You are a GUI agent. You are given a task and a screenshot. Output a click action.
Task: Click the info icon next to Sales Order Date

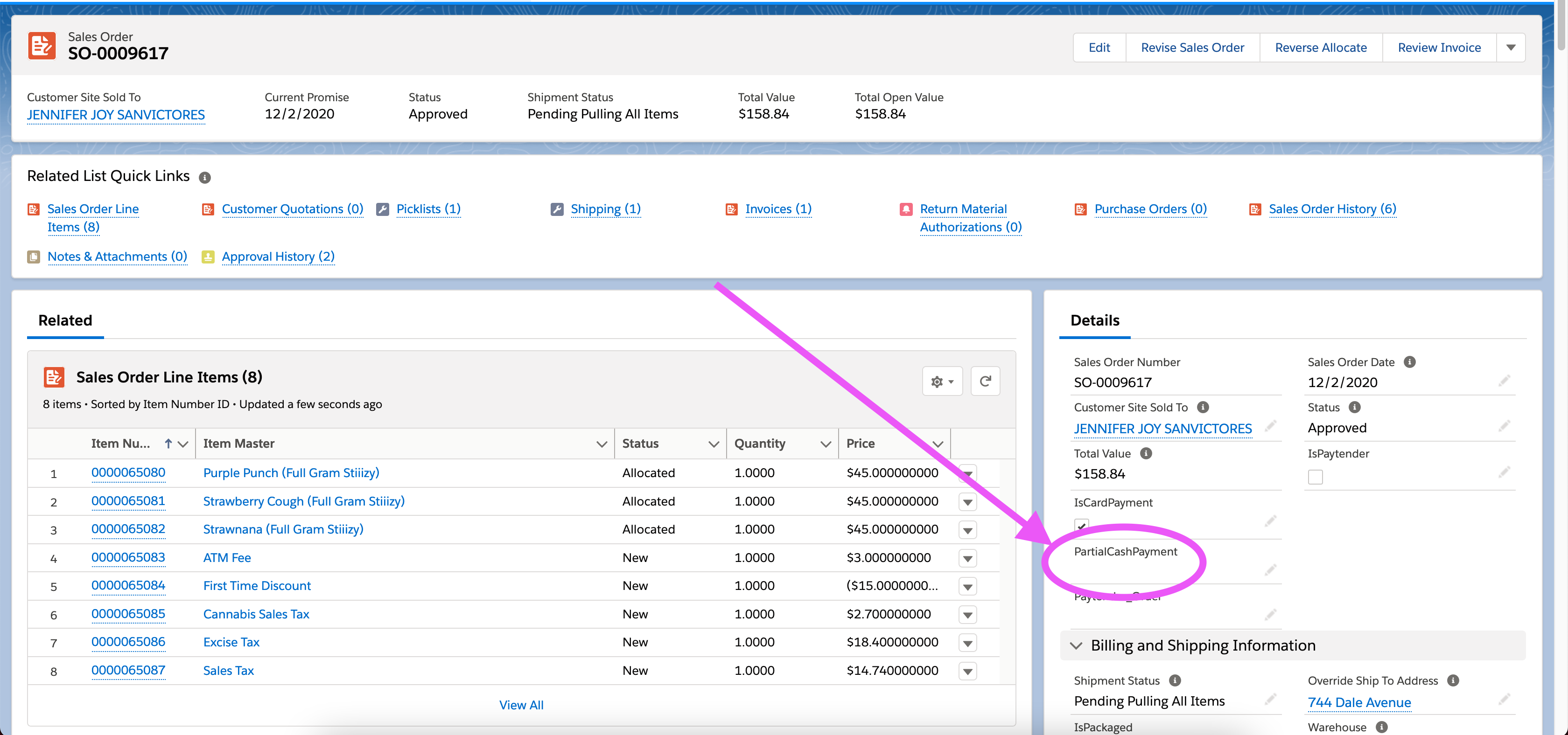tap(1410, 362)
